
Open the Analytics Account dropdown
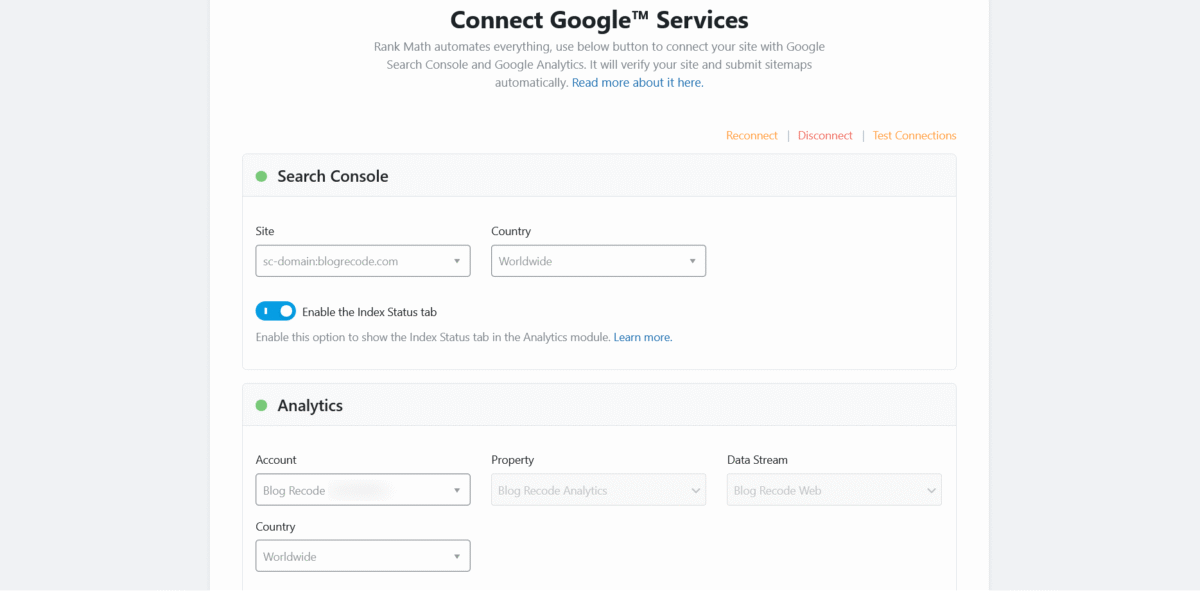(363, 490)
